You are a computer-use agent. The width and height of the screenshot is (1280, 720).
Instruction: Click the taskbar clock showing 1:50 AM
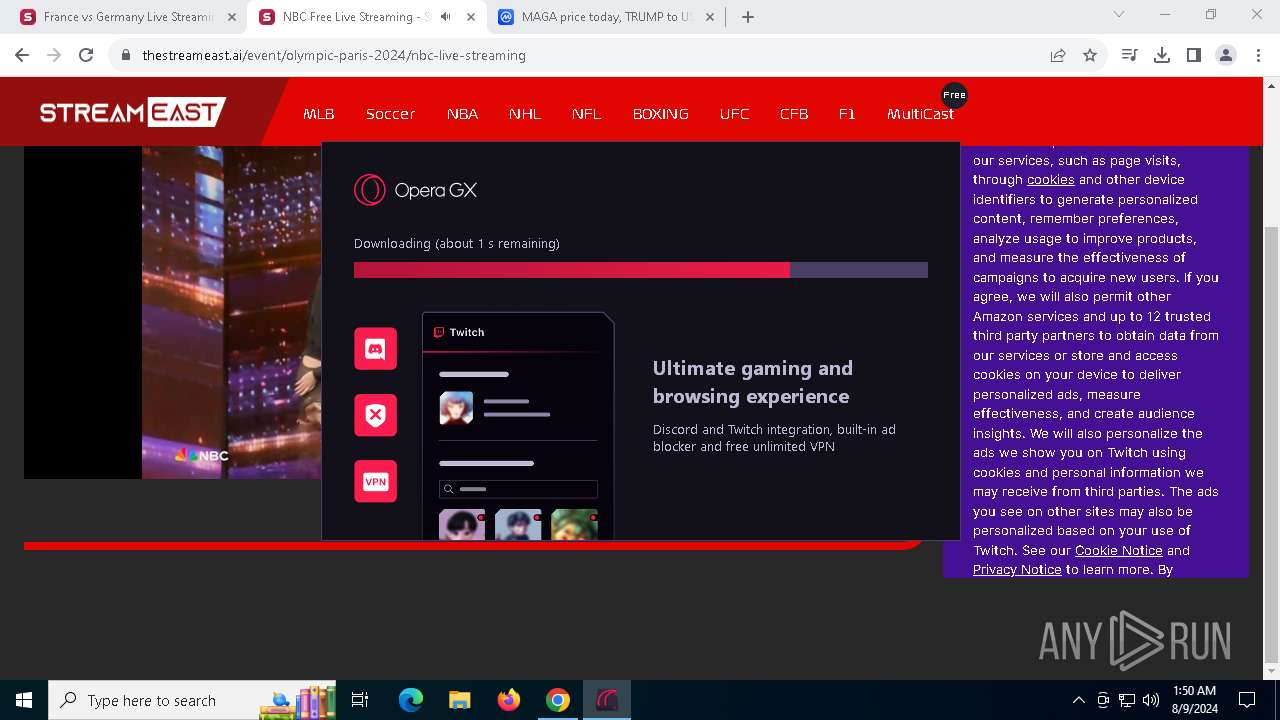(1194, 700)
